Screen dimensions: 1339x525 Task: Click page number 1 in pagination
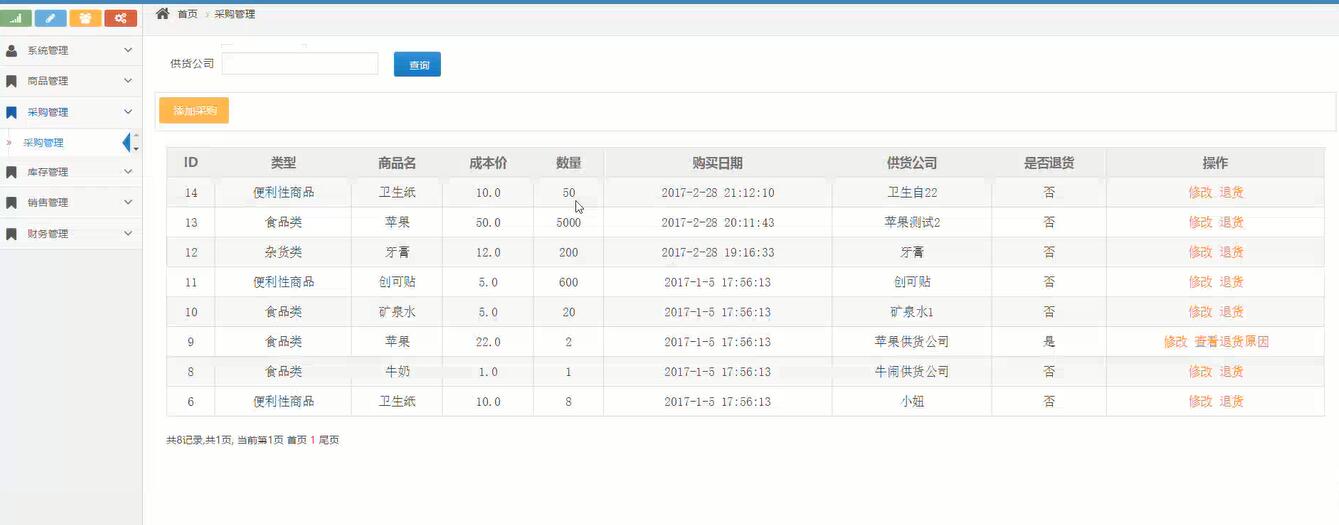click(313, 440)
